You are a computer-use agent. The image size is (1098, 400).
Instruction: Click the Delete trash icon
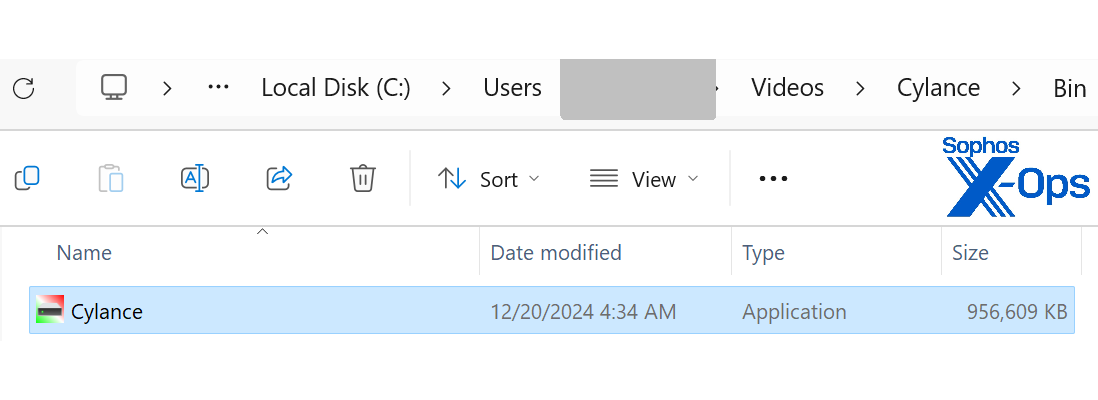362,179
